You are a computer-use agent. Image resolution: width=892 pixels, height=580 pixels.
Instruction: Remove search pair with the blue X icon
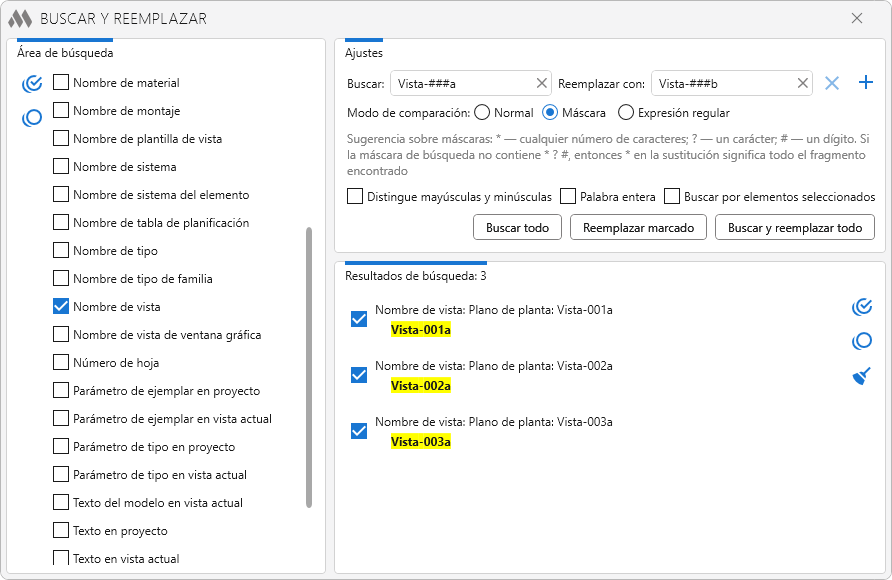click(832, 83)
